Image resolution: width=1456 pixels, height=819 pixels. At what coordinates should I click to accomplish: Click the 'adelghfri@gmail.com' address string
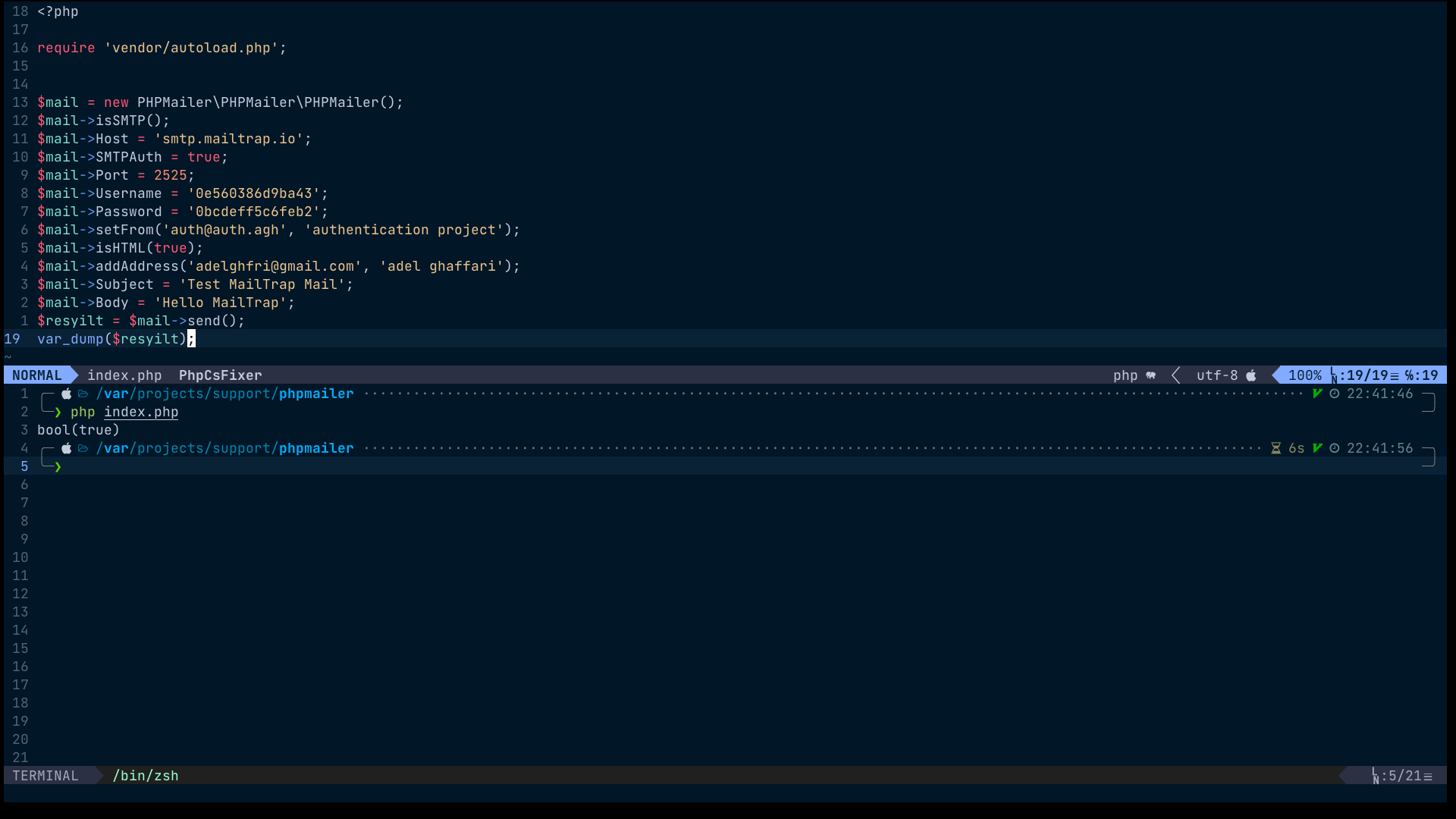point(275,266)
